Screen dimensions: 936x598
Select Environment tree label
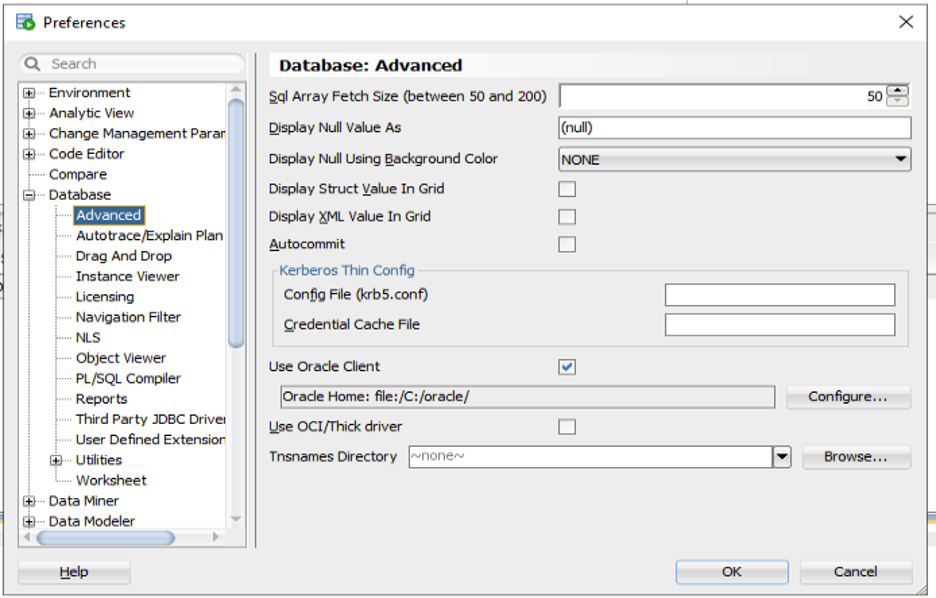click(90, 93)
